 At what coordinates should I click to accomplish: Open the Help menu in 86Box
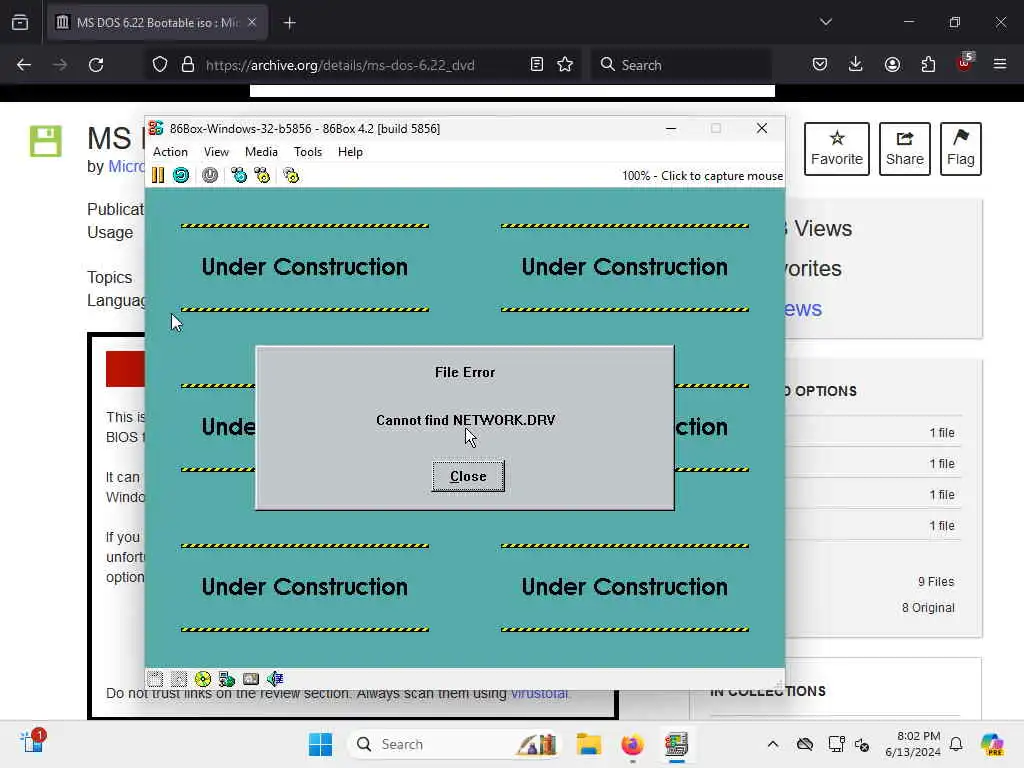[350, 152]
